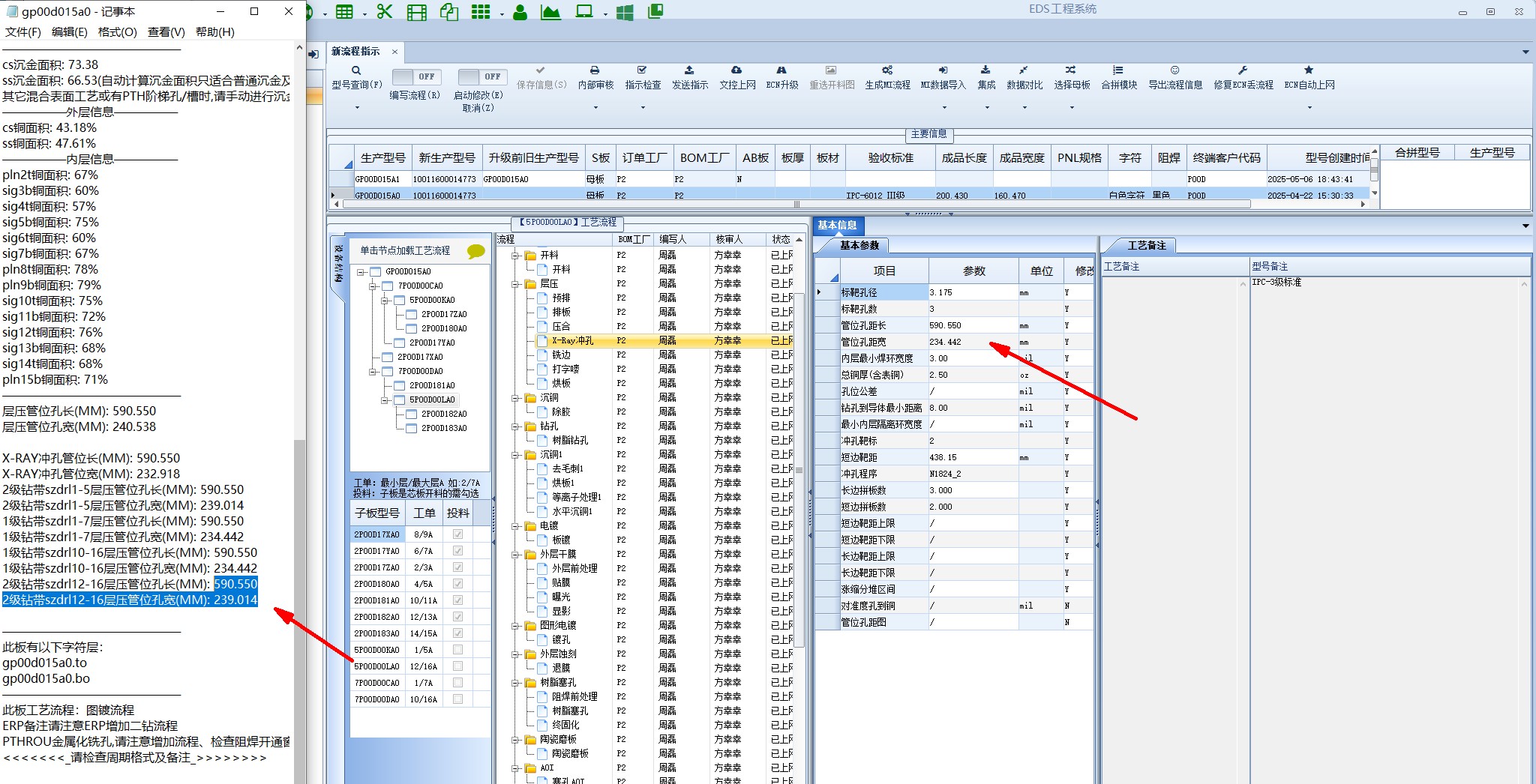Click the green user person icon
The image size is (1536, 784).
pos(520,11)
